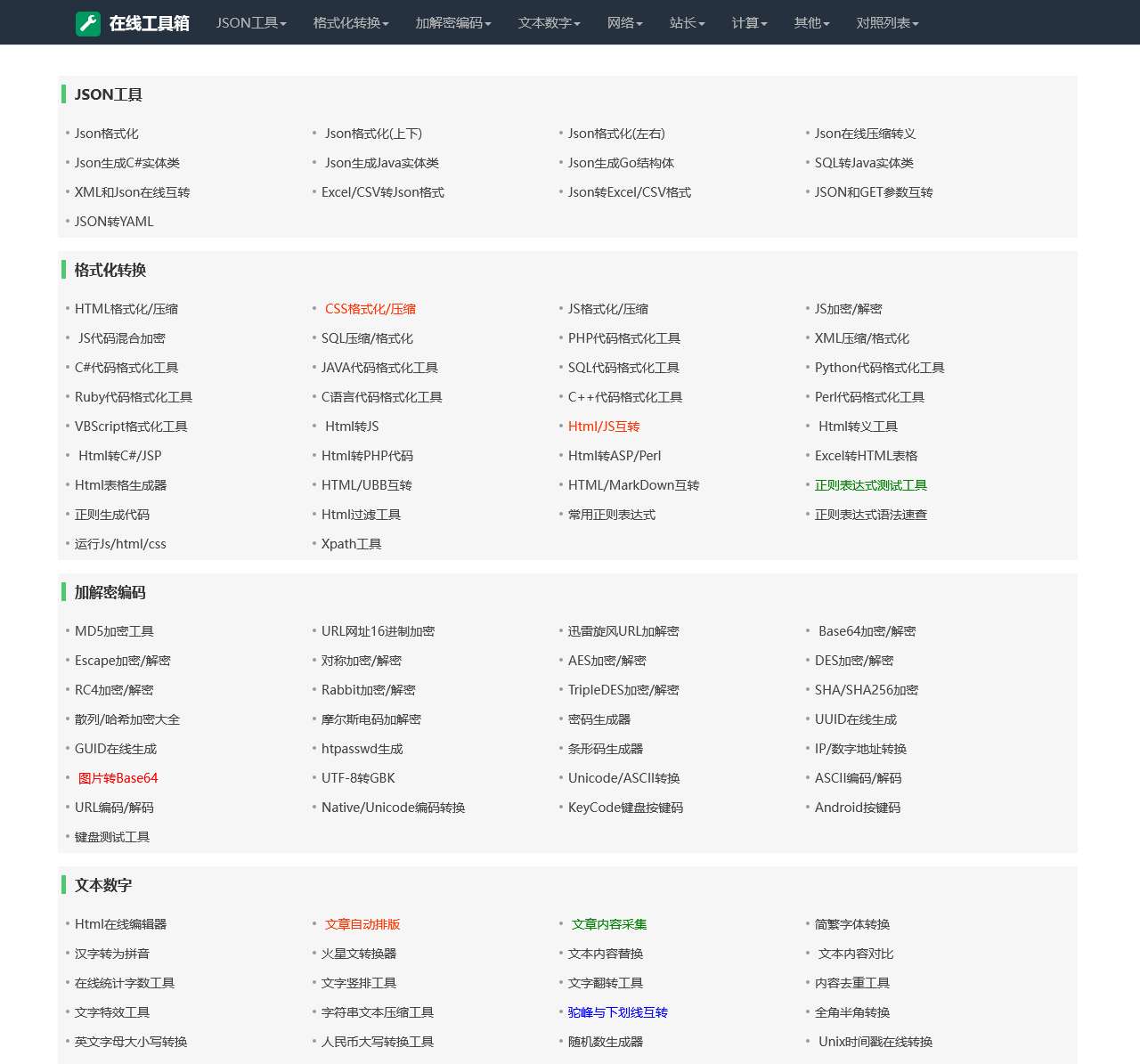Screen dimensions: 1140x1064
Task: Click the green wrench logo icon
Action: [x=88, y=23]
